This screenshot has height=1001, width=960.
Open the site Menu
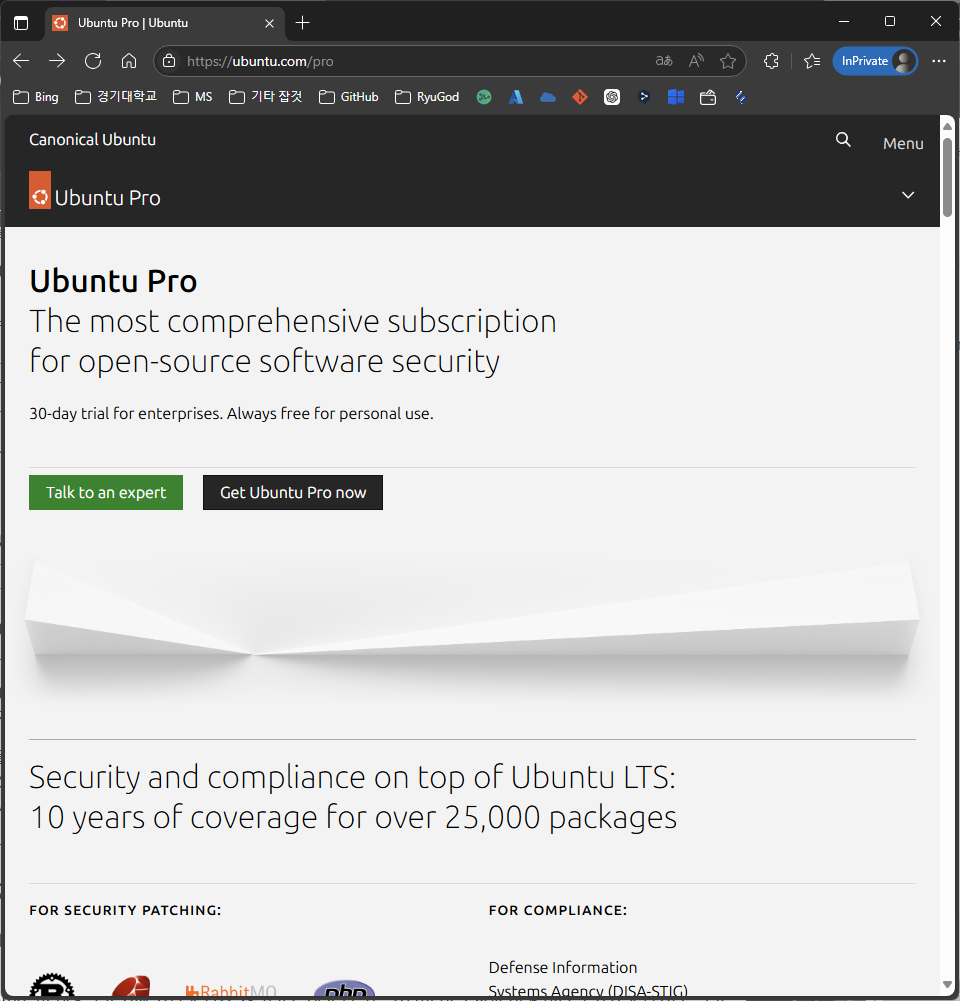[x=903, y=144]
